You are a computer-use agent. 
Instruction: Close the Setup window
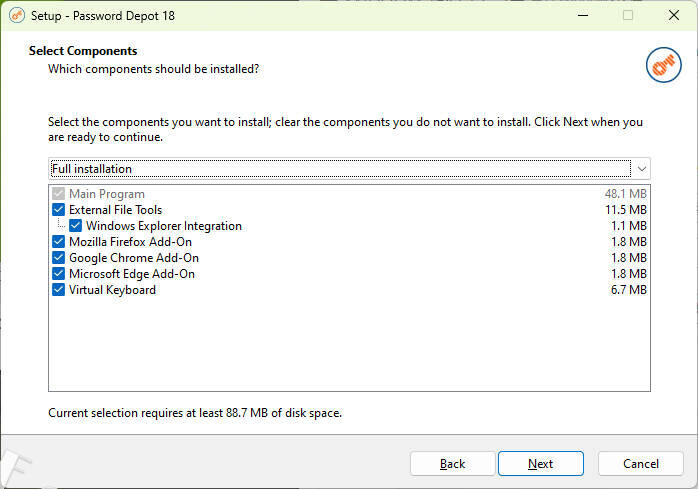(673, 15)
